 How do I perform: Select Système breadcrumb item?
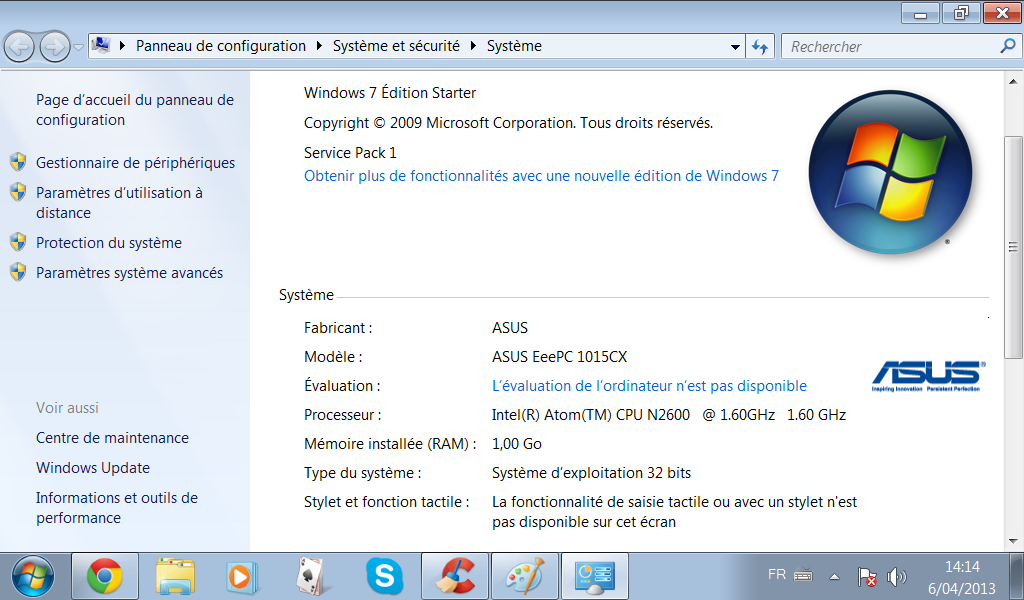(514, 46)
